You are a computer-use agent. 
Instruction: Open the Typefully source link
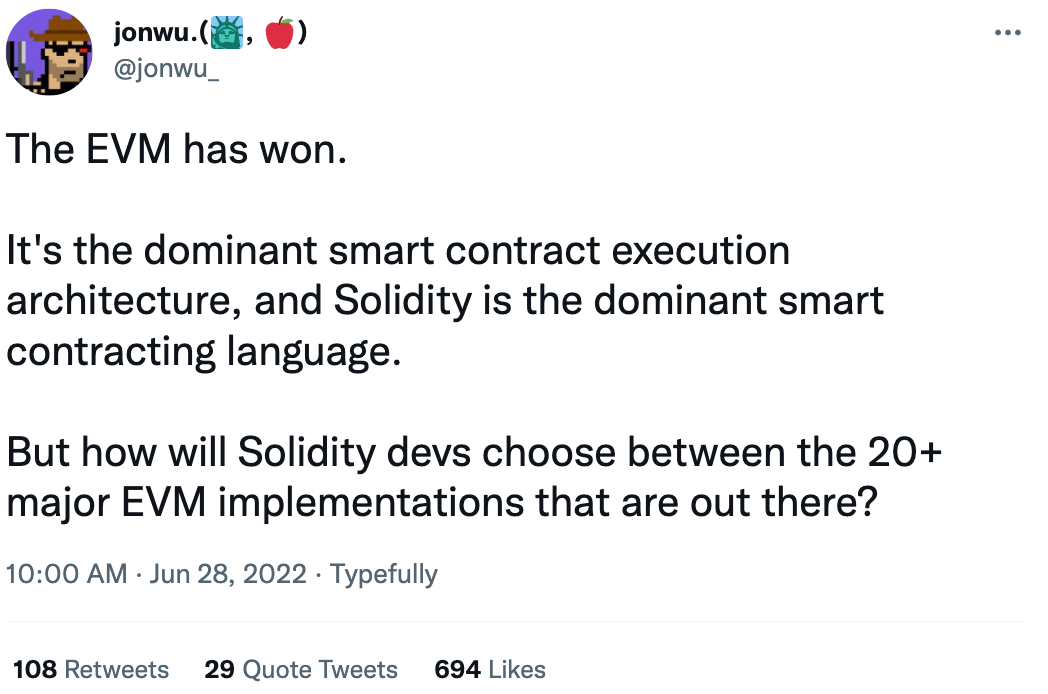[384, 574]
